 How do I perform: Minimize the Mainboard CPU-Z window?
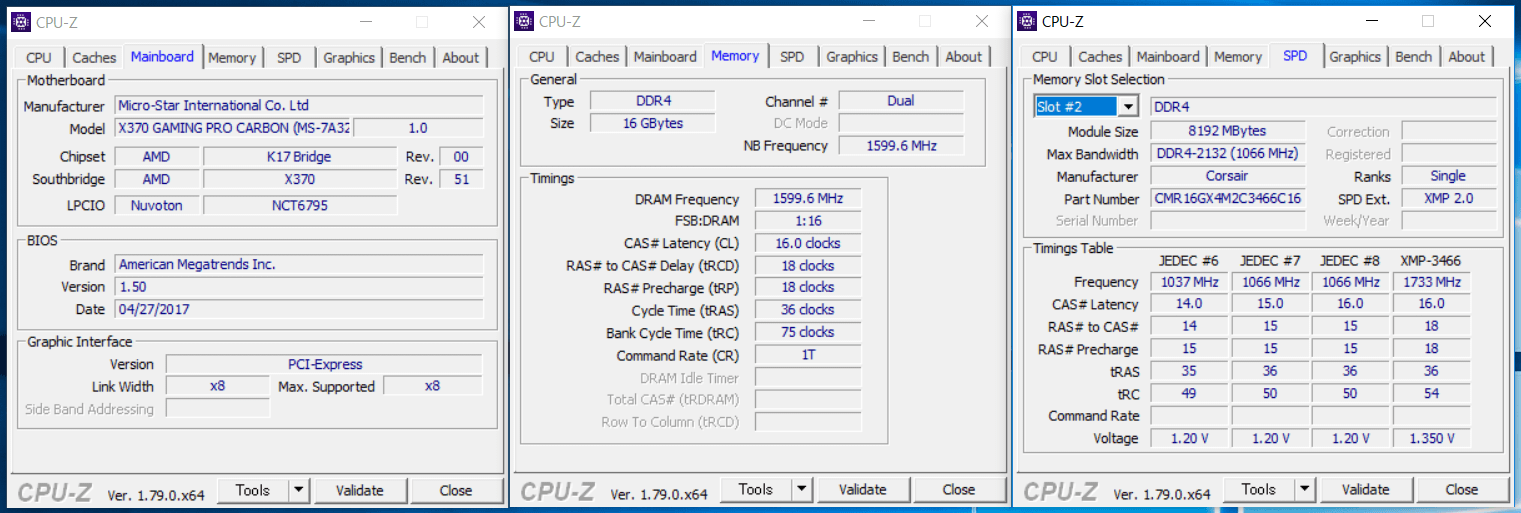tap(365, 22)
